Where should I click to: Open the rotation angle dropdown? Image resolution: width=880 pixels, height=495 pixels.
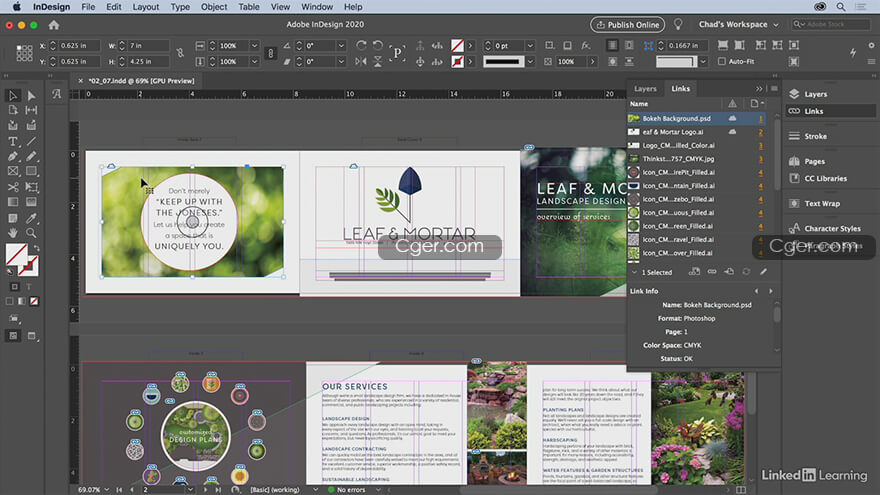click(341, 45)
